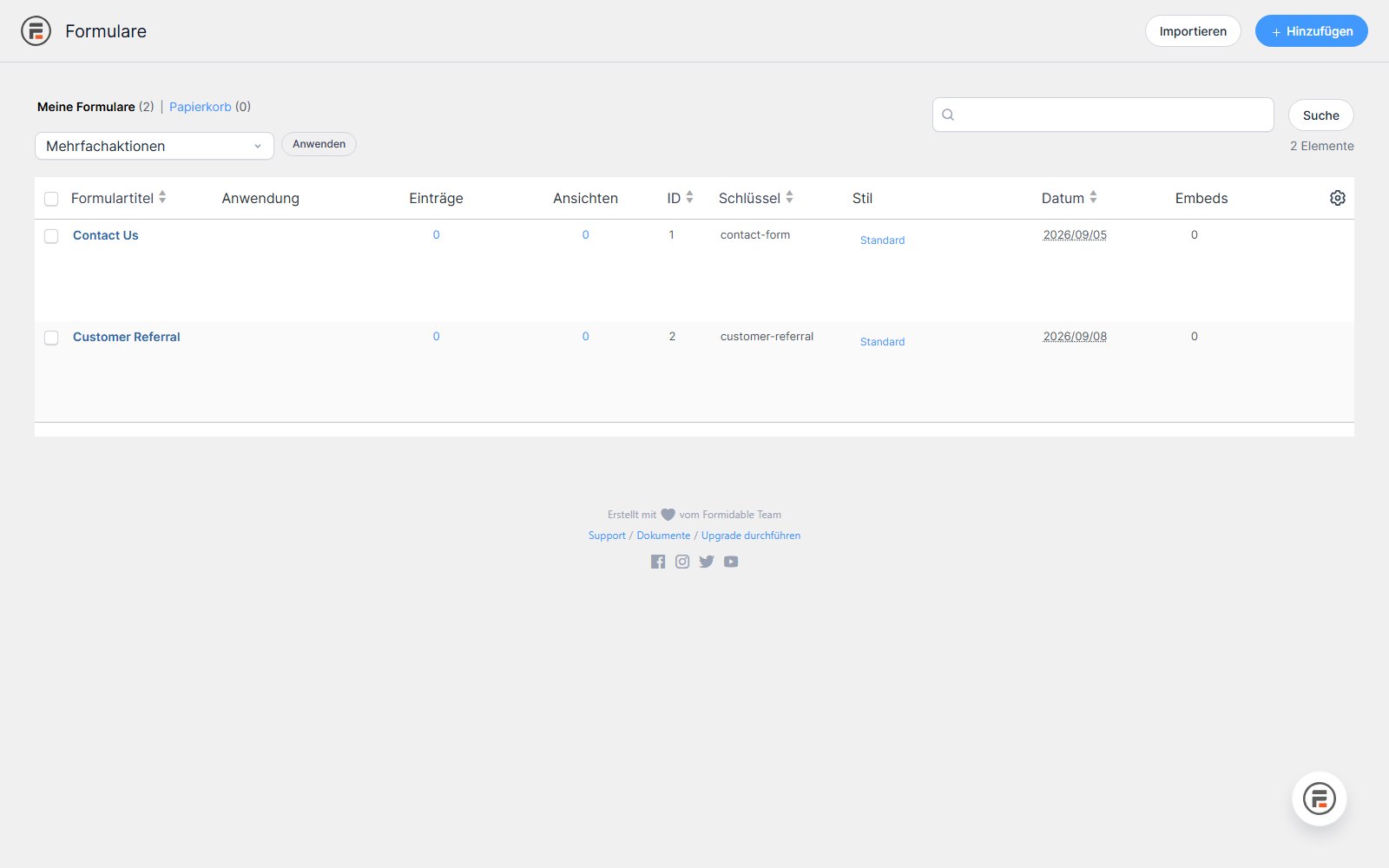Image resolution: width=1389 pixels, height=868 pixels.
Task: Sort by Schlüssel column arrows
Action: point(789,197)
